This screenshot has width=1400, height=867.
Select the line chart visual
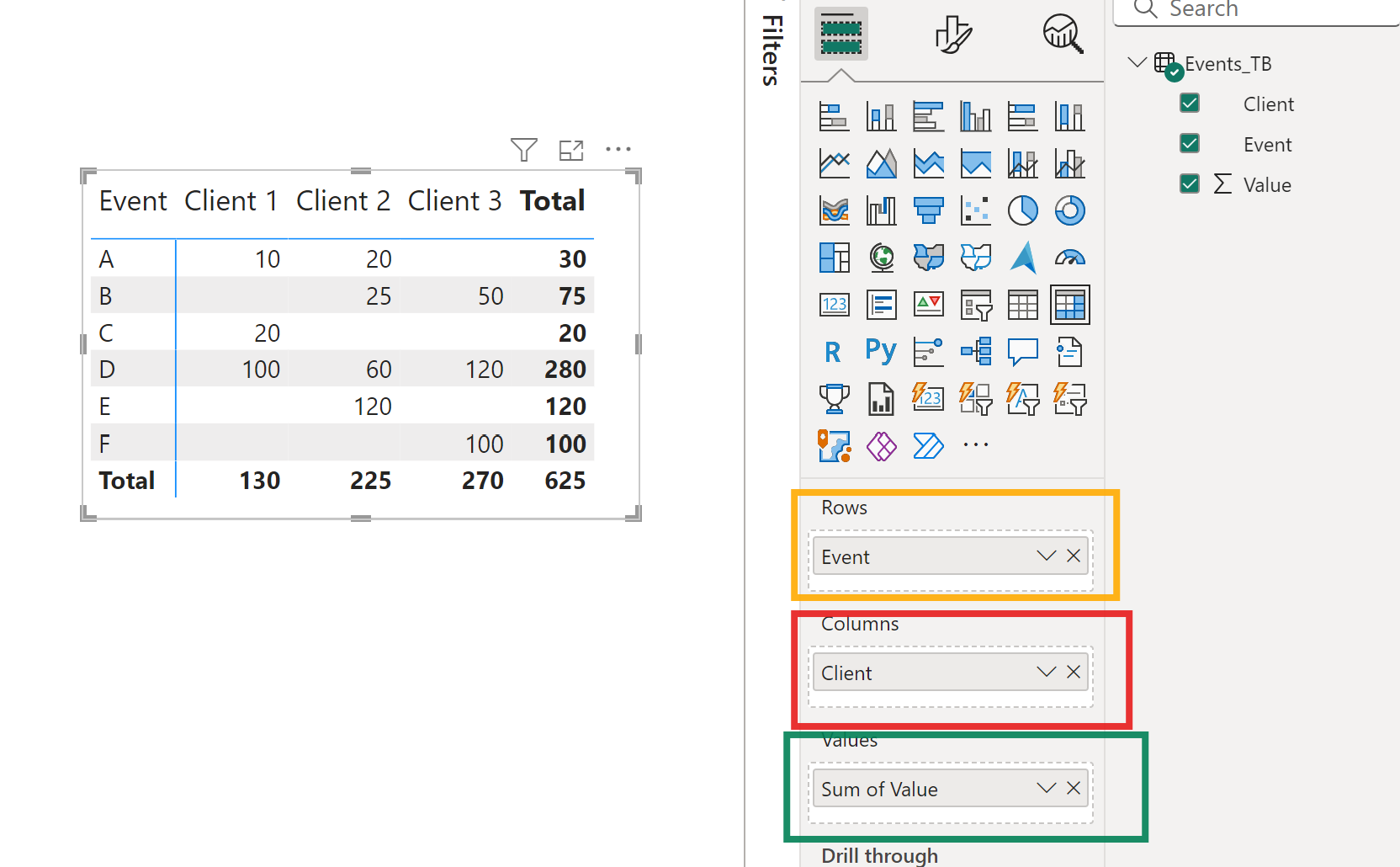click(834, 163)
